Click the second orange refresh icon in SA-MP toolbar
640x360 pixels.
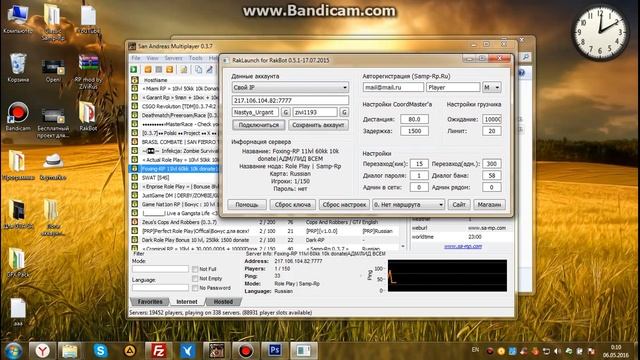click(169, 69)
